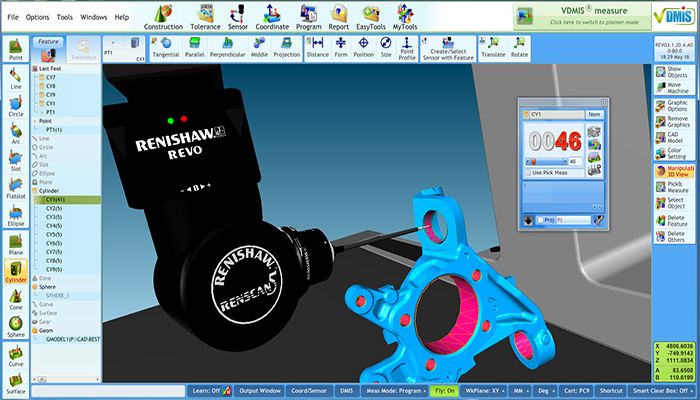Toggle Pick & Measure mode
The height and width of the screenshot is (400, 700).
pyautogui.click(x=674, y=187)
